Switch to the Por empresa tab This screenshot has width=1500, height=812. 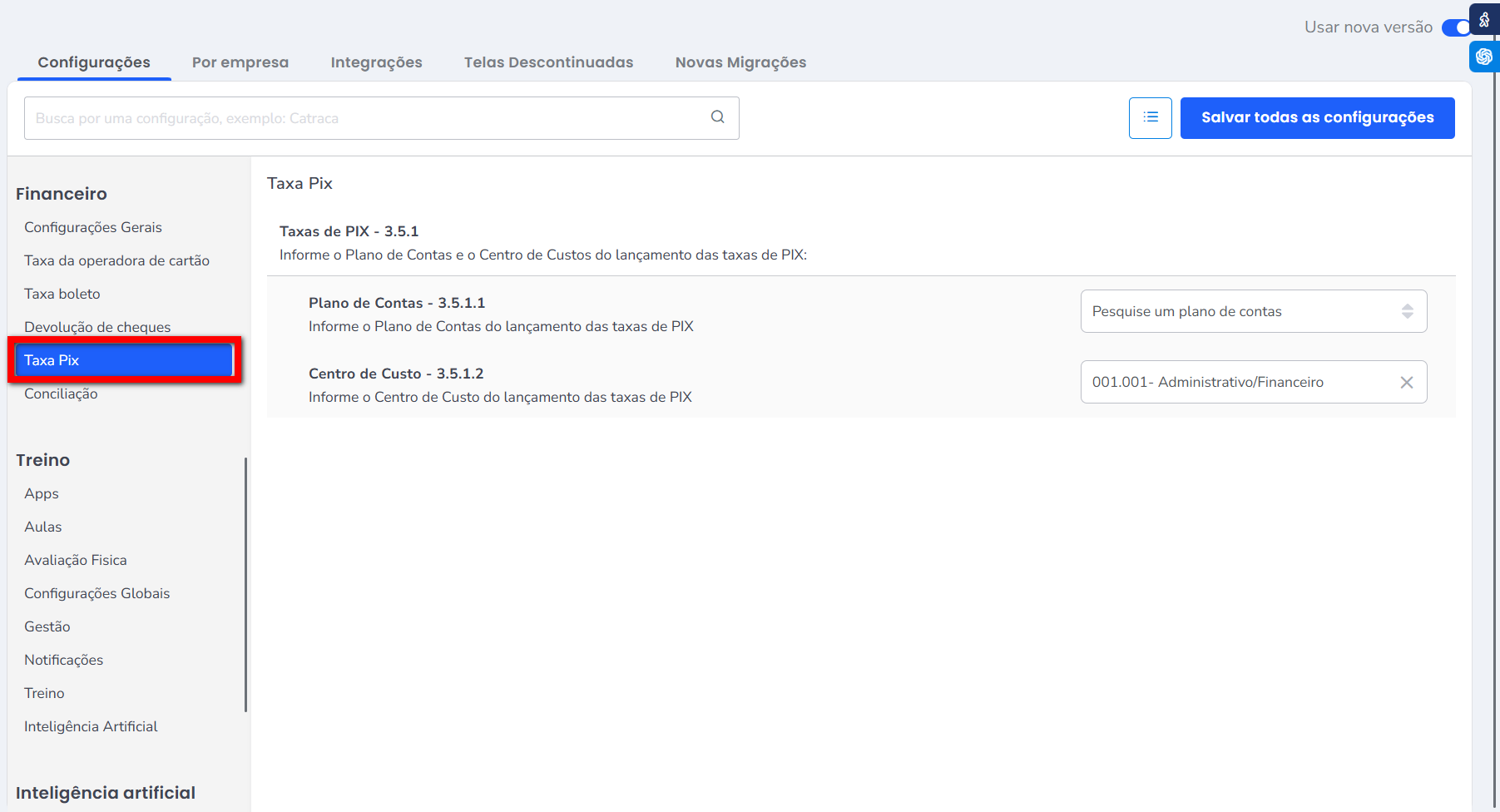pos(240,62)
